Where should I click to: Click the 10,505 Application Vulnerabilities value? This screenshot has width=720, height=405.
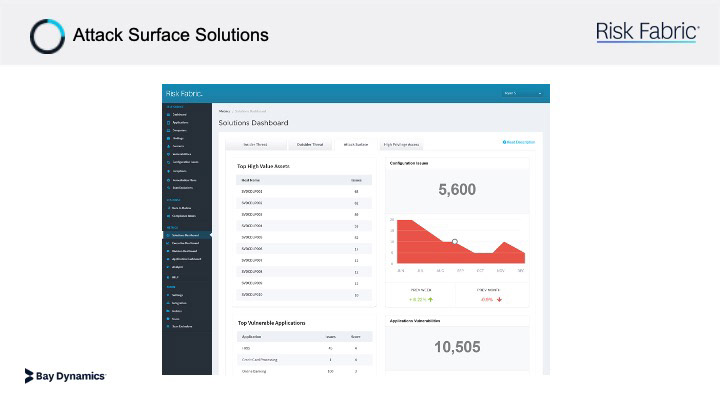[x=457, y=347]
